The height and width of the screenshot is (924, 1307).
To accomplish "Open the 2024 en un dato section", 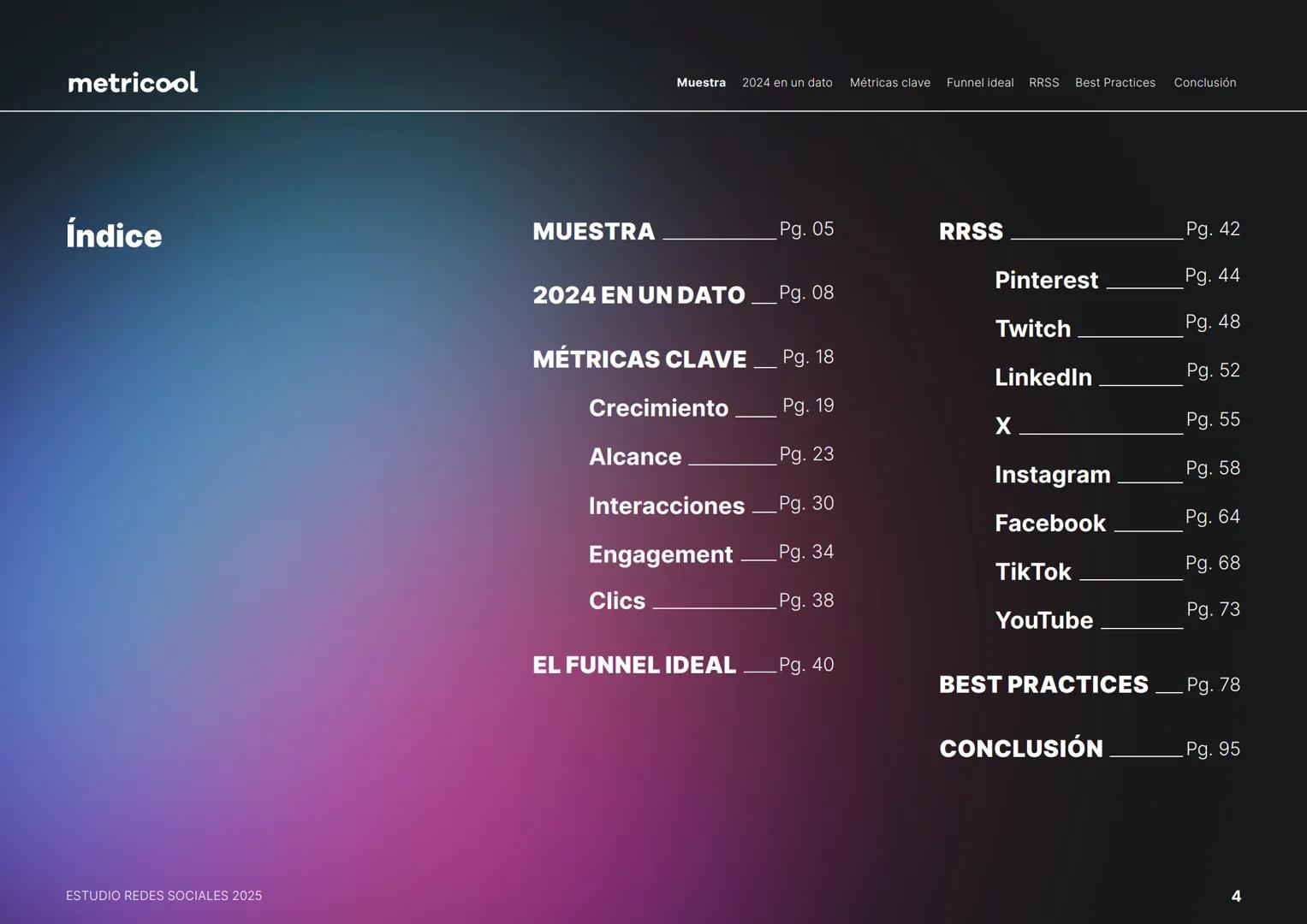I will tap(787, 82).
